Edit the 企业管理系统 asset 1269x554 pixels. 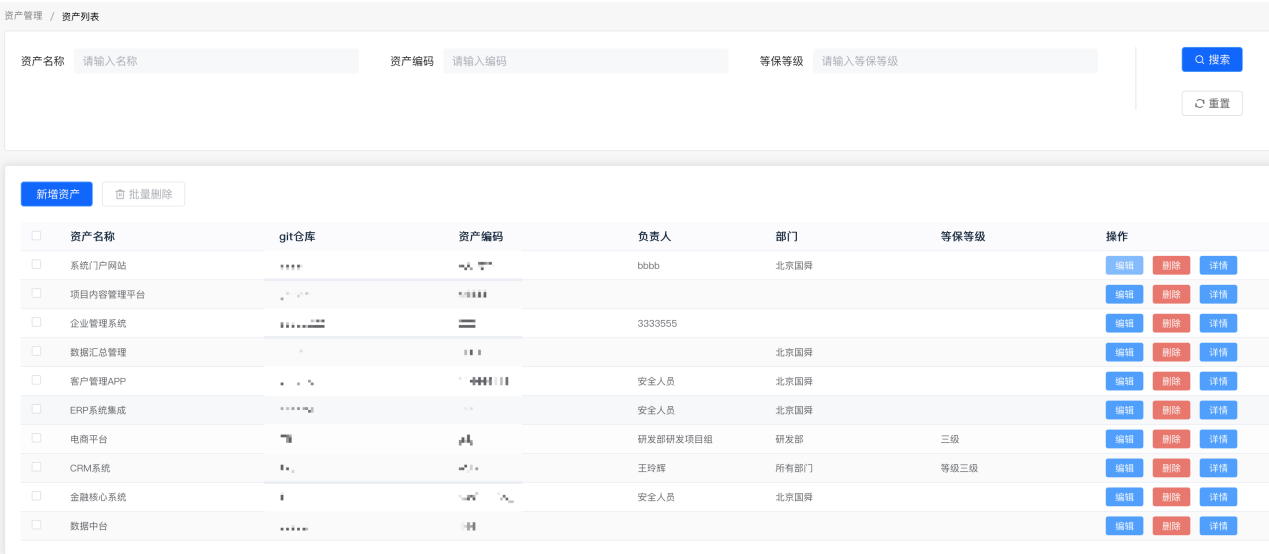[x=1124, y=323]
